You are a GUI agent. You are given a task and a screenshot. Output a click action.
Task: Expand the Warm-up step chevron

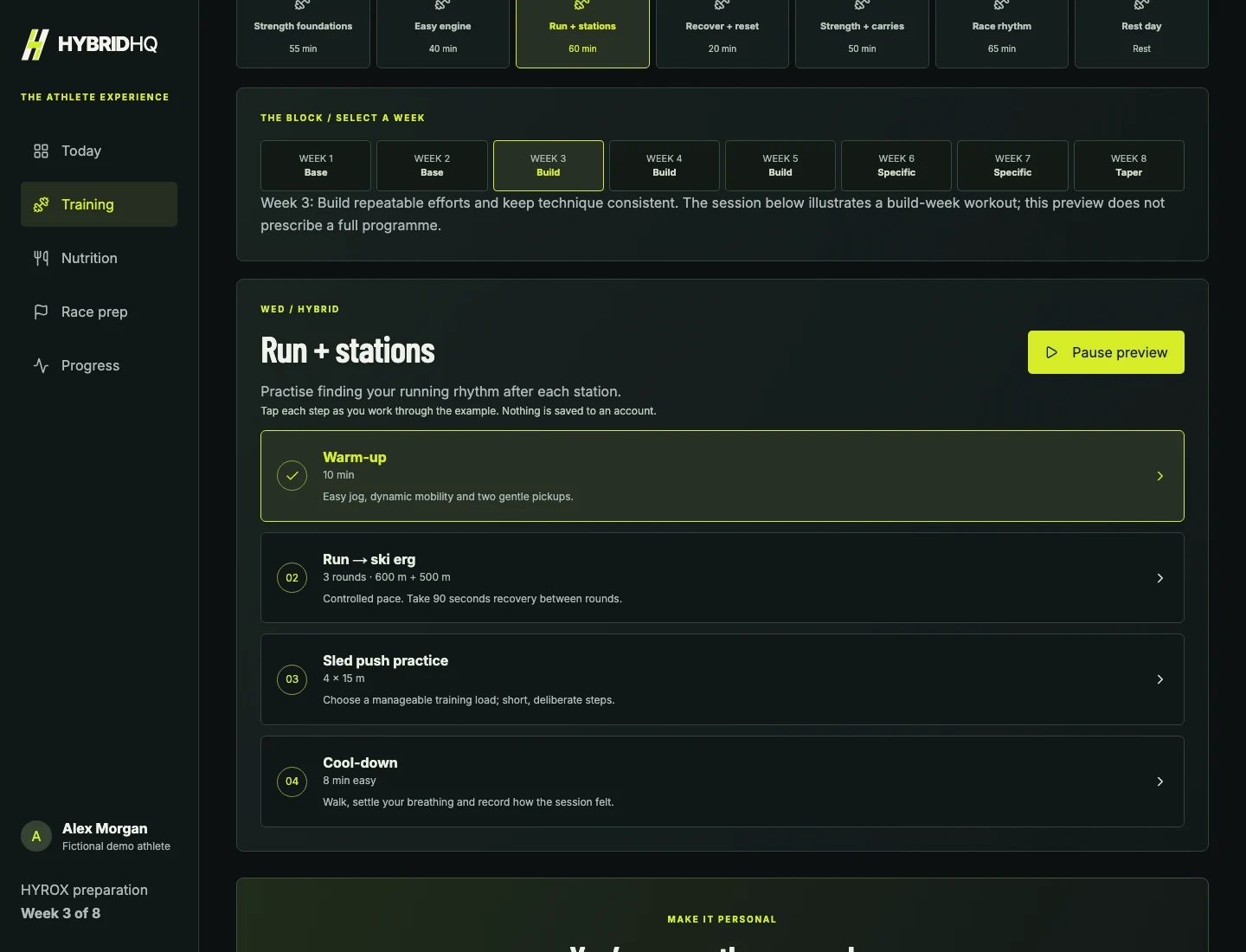[1160, 476]
